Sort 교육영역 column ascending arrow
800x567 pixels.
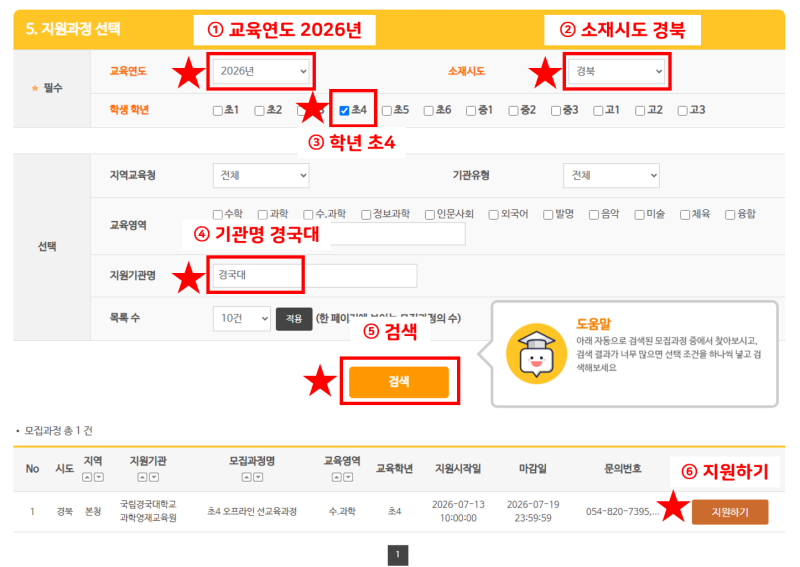click(337, 477)
